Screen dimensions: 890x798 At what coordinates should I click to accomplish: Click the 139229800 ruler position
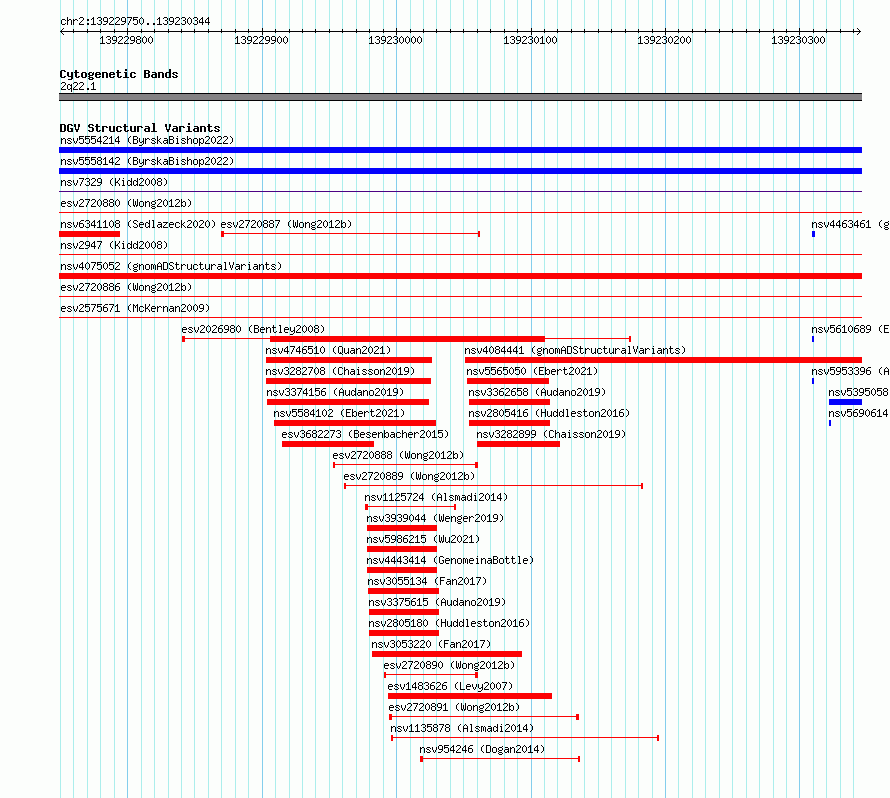point(127,40)
